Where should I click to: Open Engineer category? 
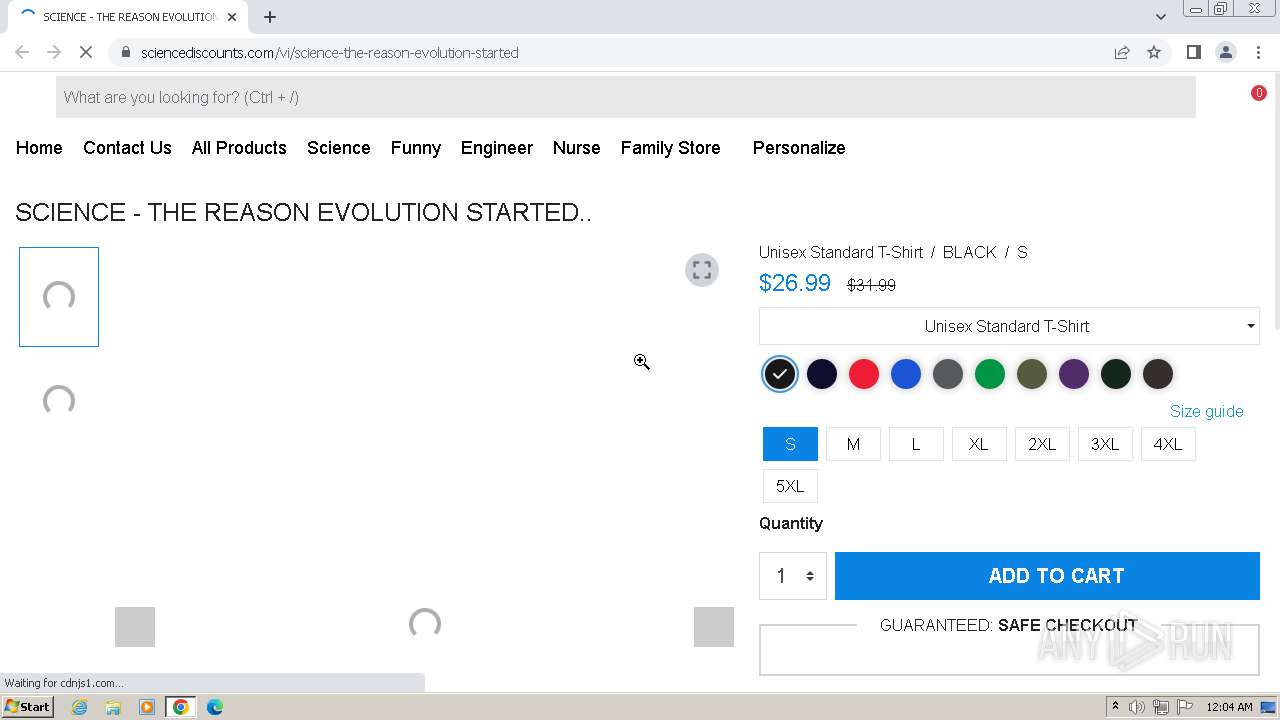click(497, 148)
